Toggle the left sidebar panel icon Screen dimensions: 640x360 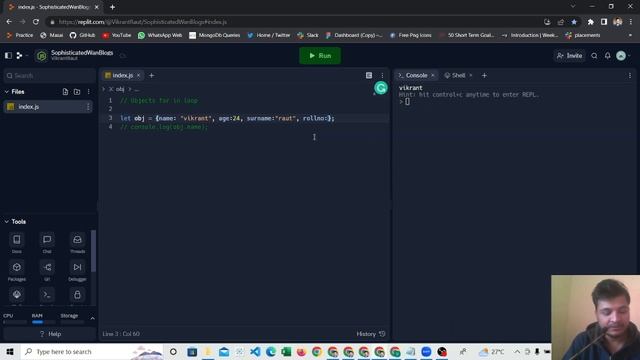pyautogui.click(x=8, y=55)
